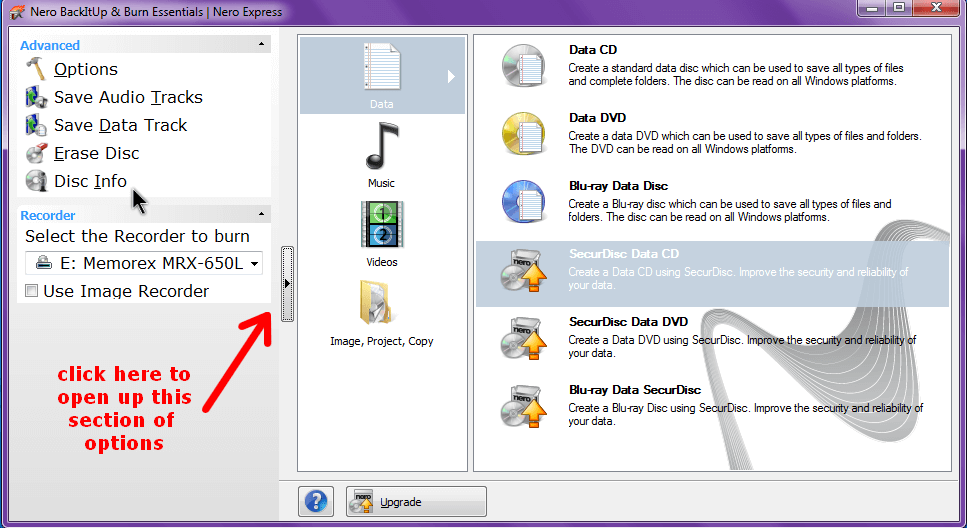
Task: Click the side panel toggle handle
Action: pyautogui.click(x=287, y=284)
